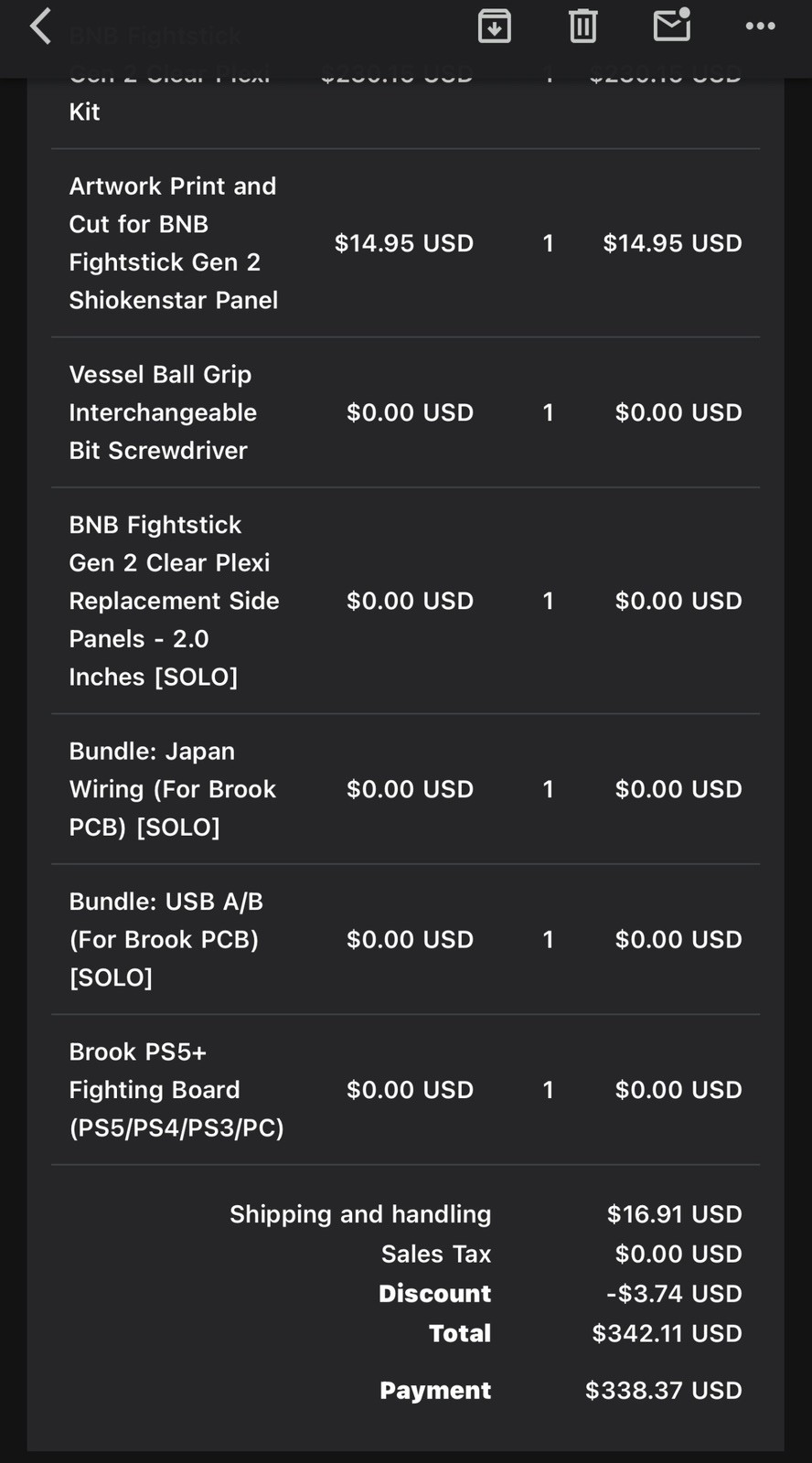The height and width of the screenshot is (1463, 812).
Task: Tap the bold Payment label
Action: [435, 1391]
